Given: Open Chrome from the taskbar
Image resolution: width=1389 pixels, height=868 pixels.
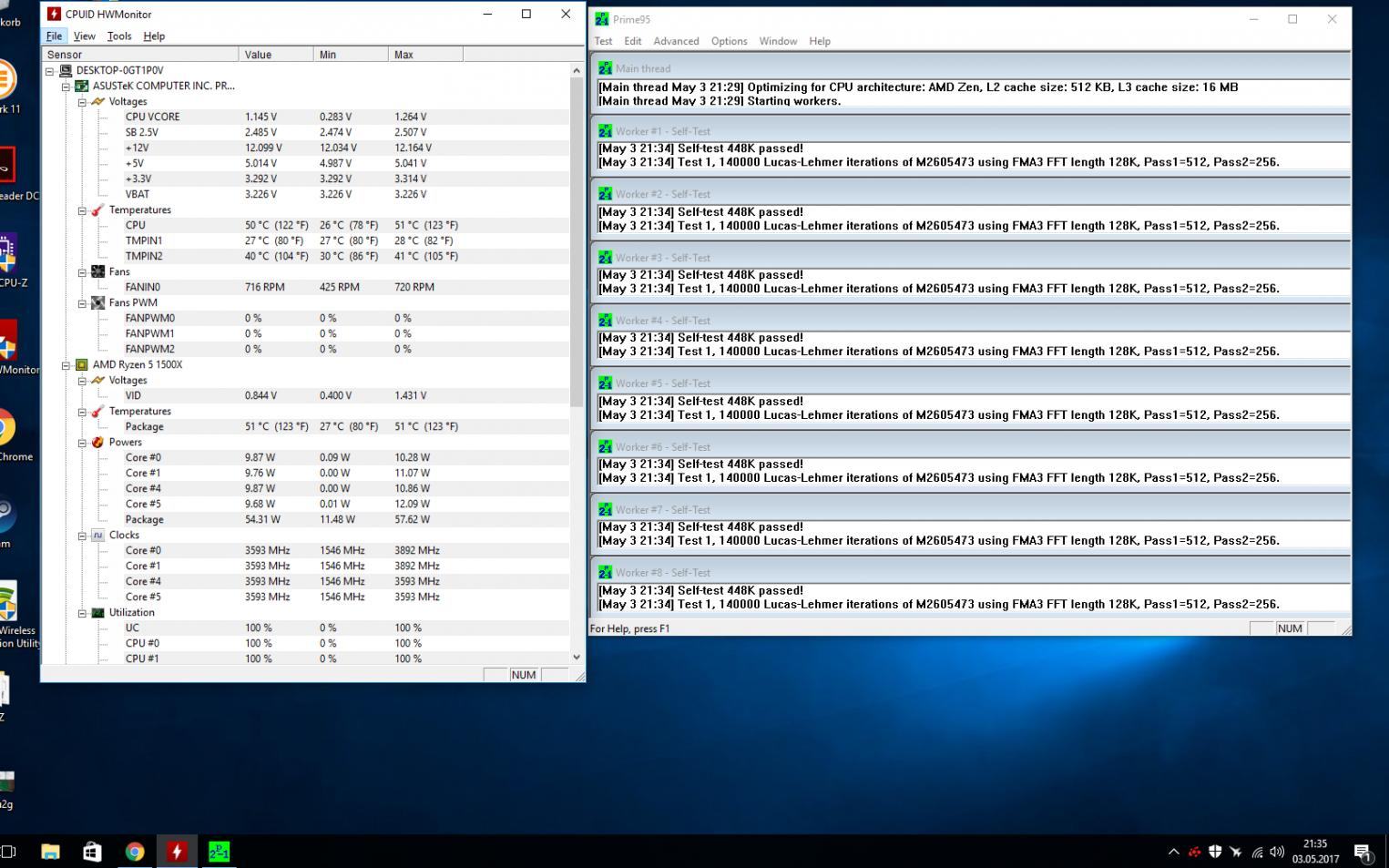Looking at the screenshot, I should click(135, 852).
